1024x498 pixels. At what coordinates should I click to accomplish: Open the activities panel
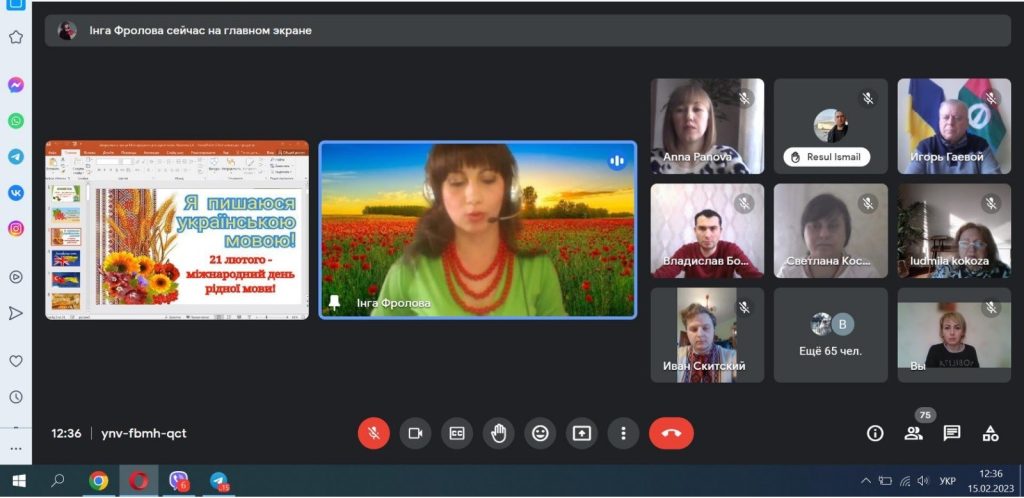(990, 433)
